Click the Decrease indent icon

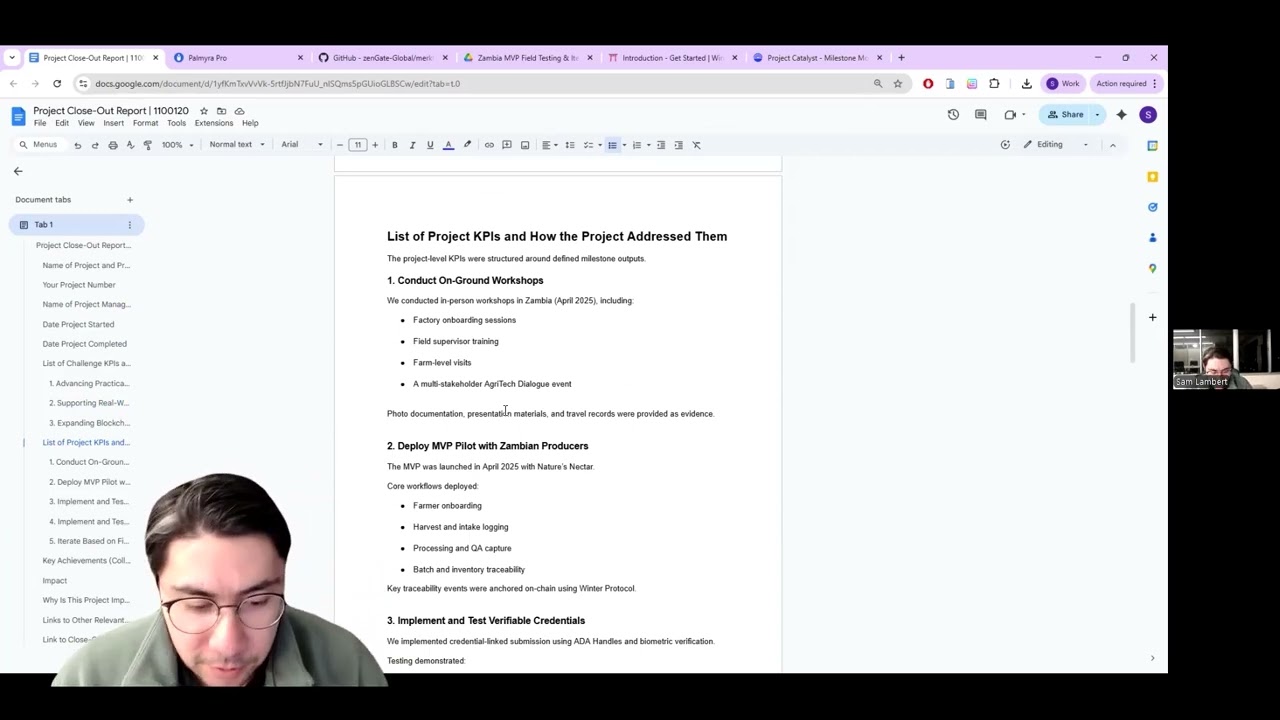[x=661, y=145]
